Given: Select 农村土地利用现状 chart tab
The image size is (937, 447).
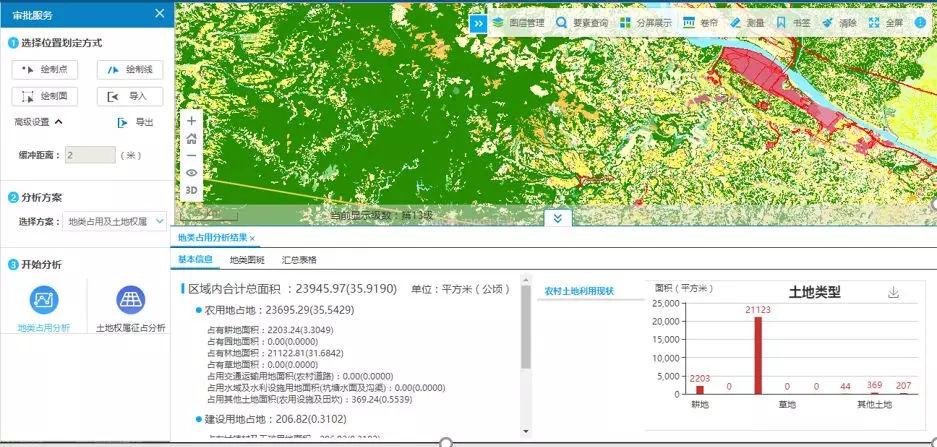Looking at the screenshot, I should [x=579, y=291].
